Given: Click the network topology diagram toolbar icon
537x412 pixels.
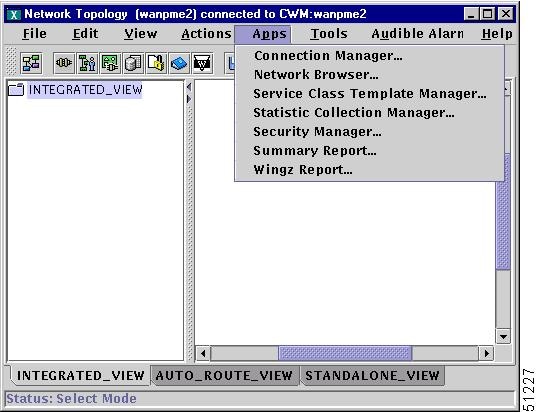Looking at the screenshot, I should coord(31,63).
